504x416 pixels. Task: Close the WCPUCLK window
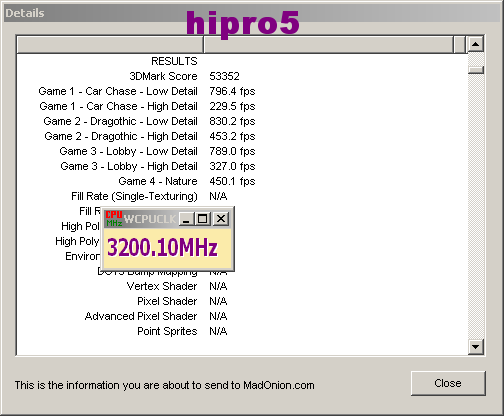(x=221, y=219)
